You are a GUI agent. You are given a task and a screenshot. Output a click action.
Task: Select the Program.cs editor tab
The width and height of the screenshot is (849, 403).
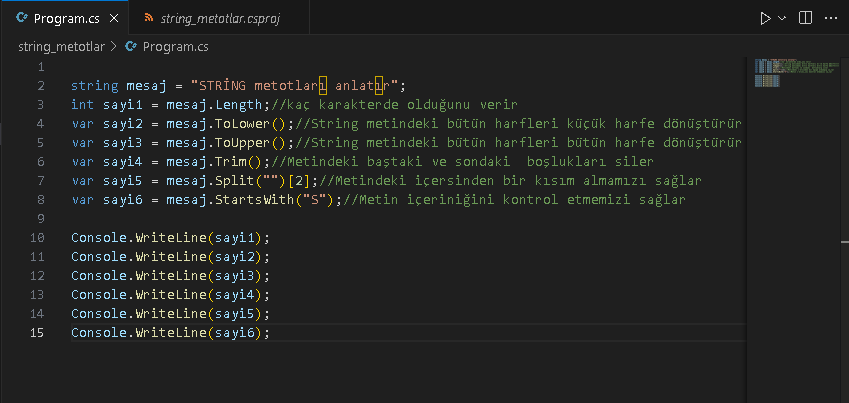65,18
